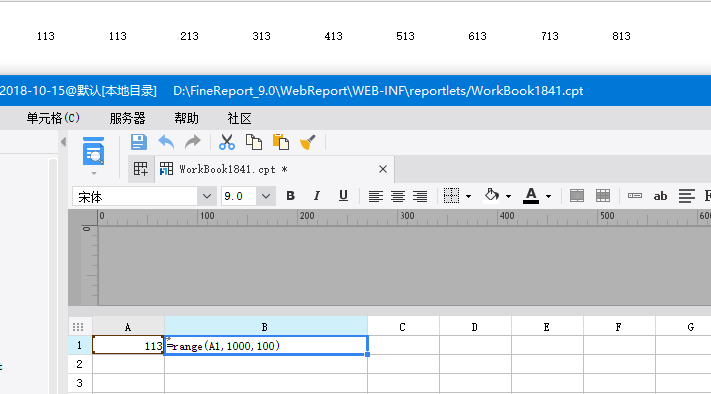The image size is (711, 394).
Task: Open the 服务器 menu
Action: click(127, 118)
